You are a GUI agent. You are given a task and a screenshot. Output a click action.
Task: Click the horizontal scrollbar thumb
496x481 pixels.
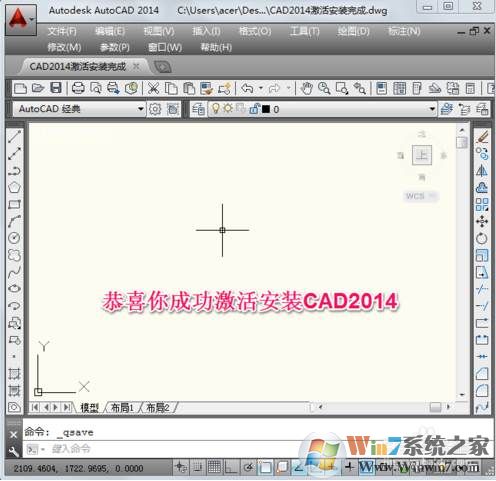pos(435,407)
